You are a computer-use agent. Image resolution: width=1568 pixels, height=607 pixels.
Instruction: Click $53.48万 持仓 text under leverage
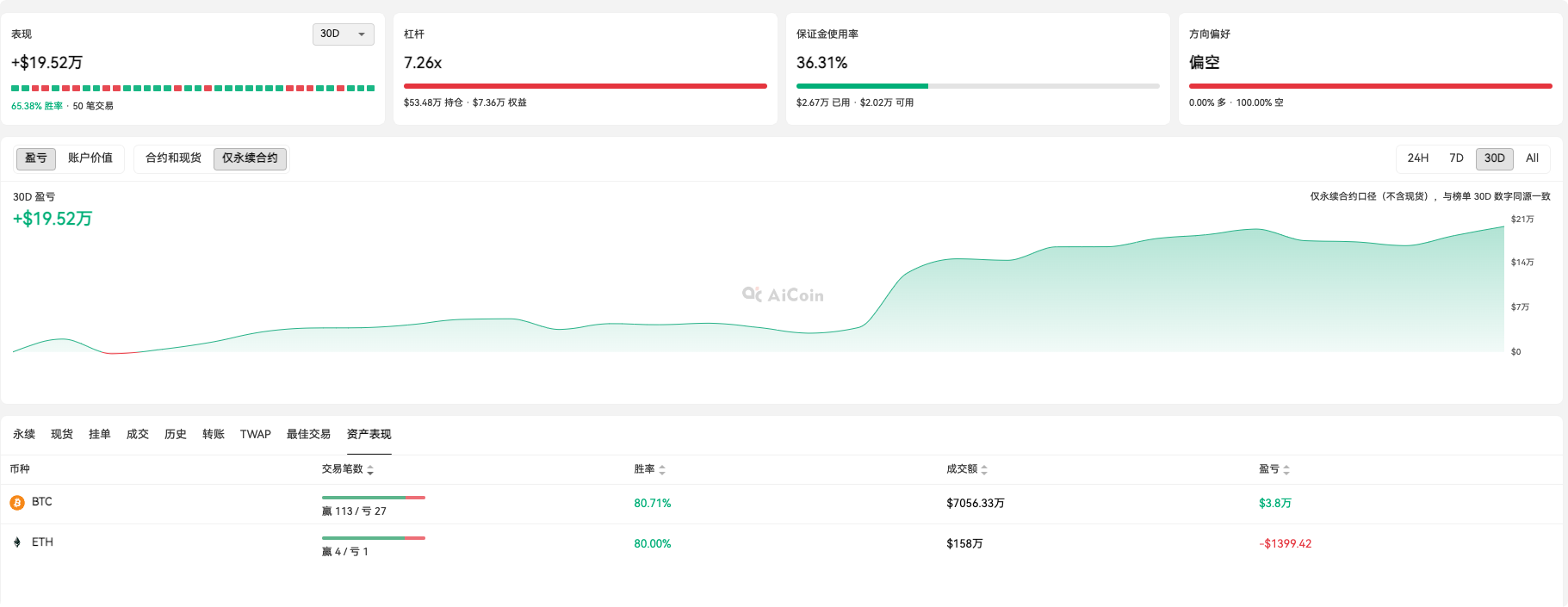433,102
